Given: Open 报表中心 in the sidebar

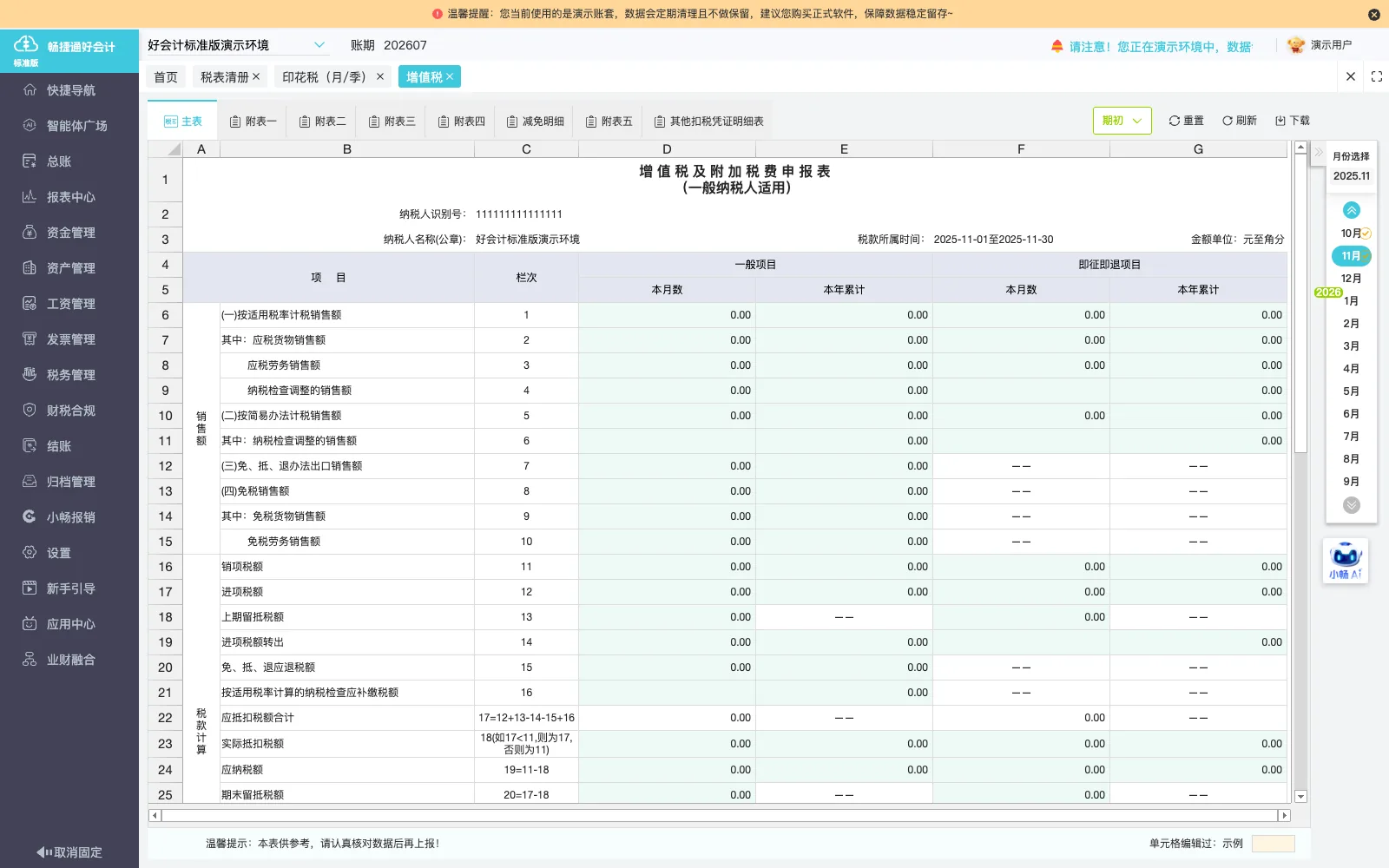Looking at the screenshot, I should 69,197.
